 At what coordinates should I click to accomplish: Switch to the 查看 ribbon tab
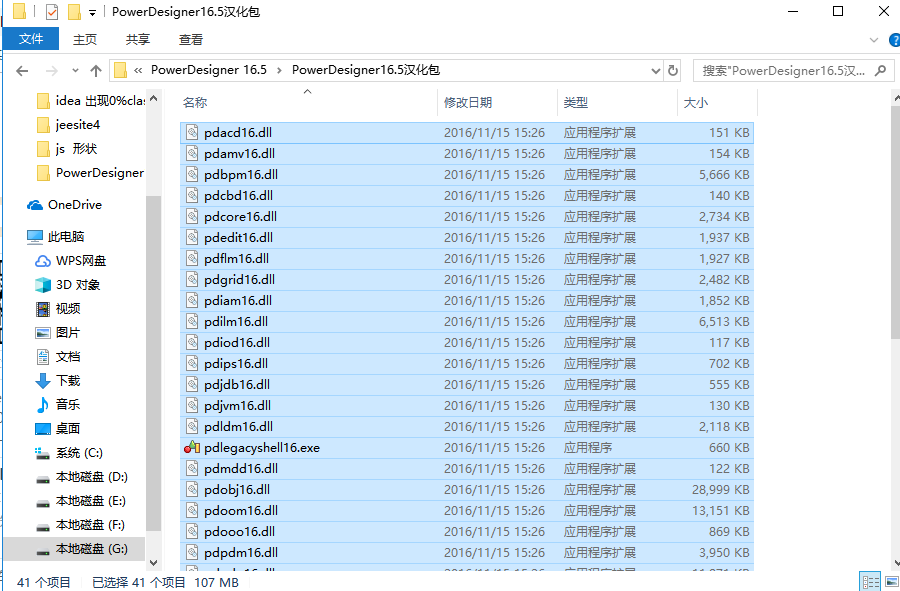coord(191,39)
